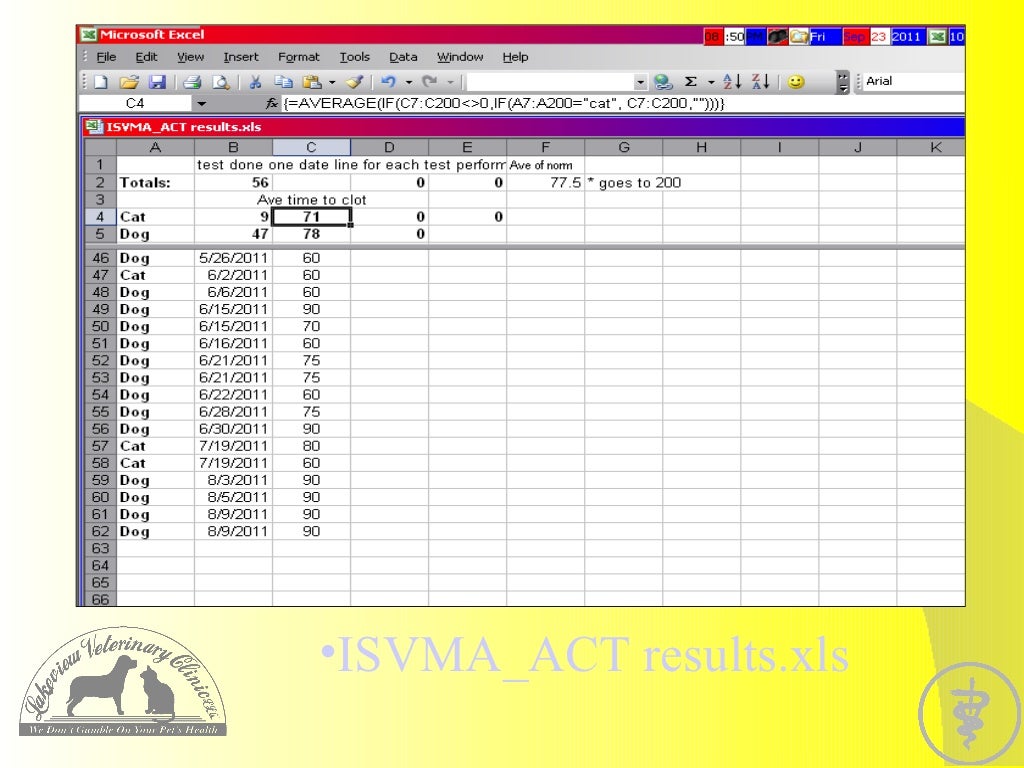Click the date cell 6/2/2011

(x=233, y=275)
